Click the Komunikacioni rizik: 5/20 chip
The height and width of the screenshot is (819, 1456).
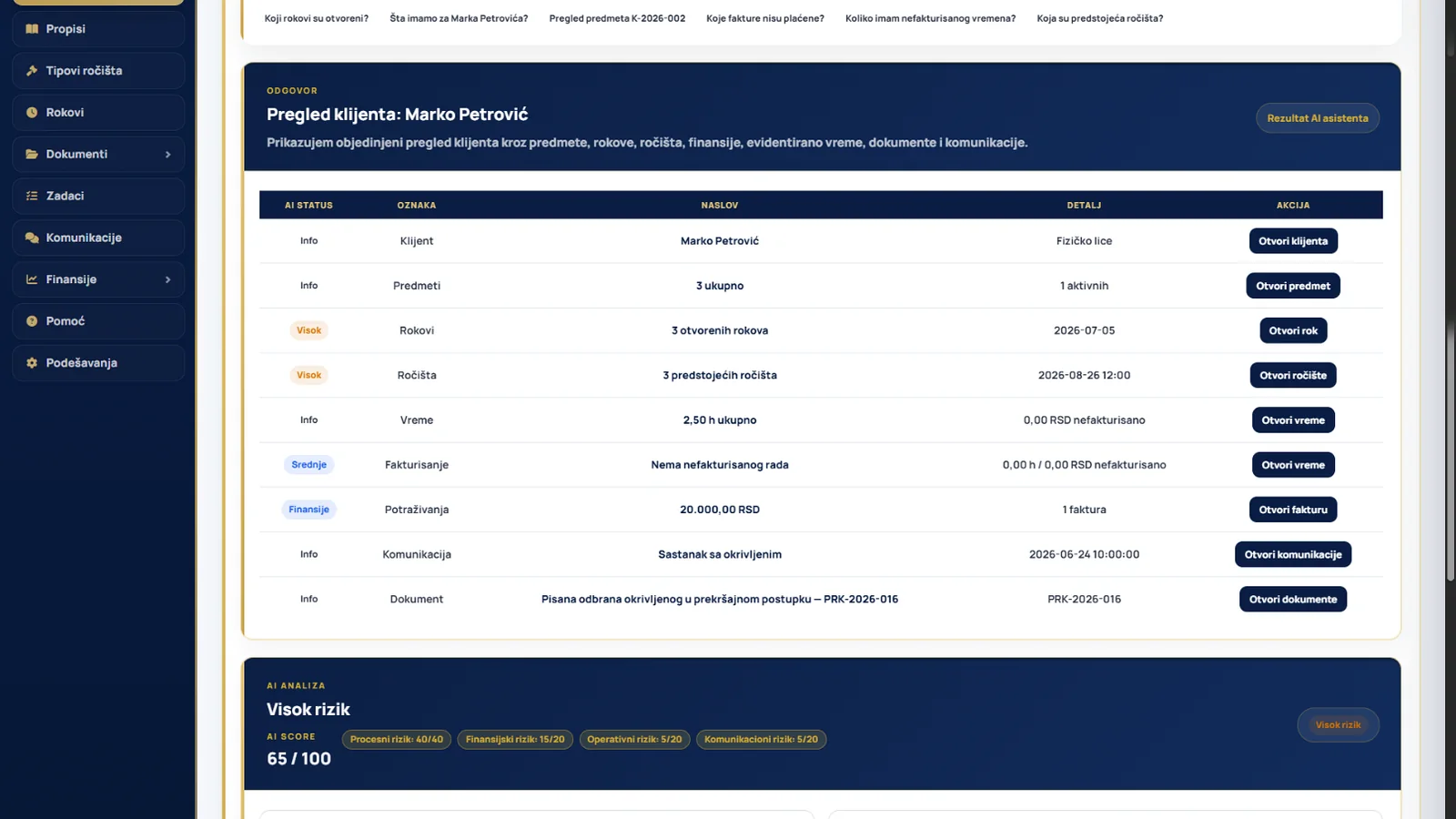tap(761, 740)
